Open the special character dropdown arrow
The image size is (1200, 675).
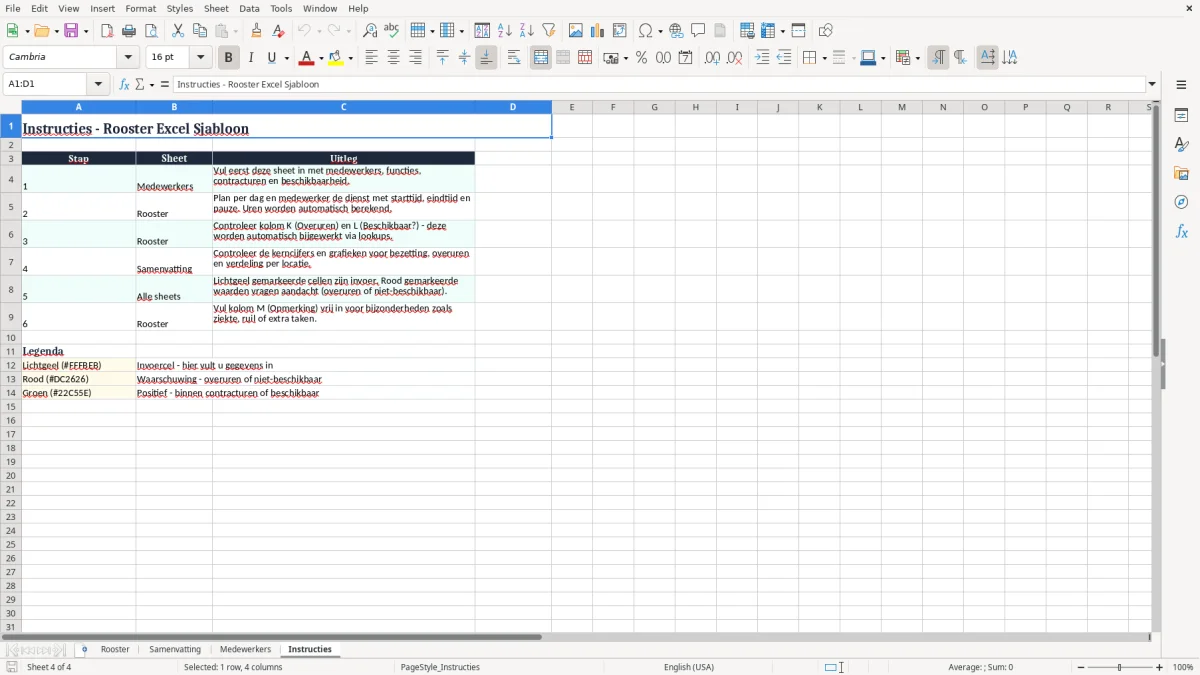(660, 31)
